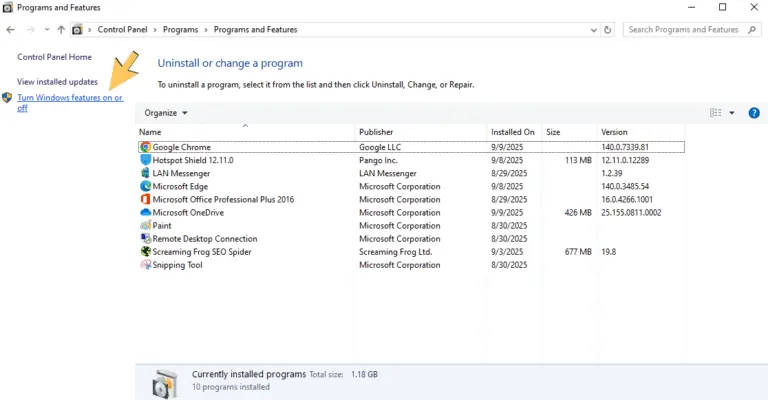Screen dimensions: 768x400
Task: Open Control Panel Home link
Action: click(x=54, y=57)
